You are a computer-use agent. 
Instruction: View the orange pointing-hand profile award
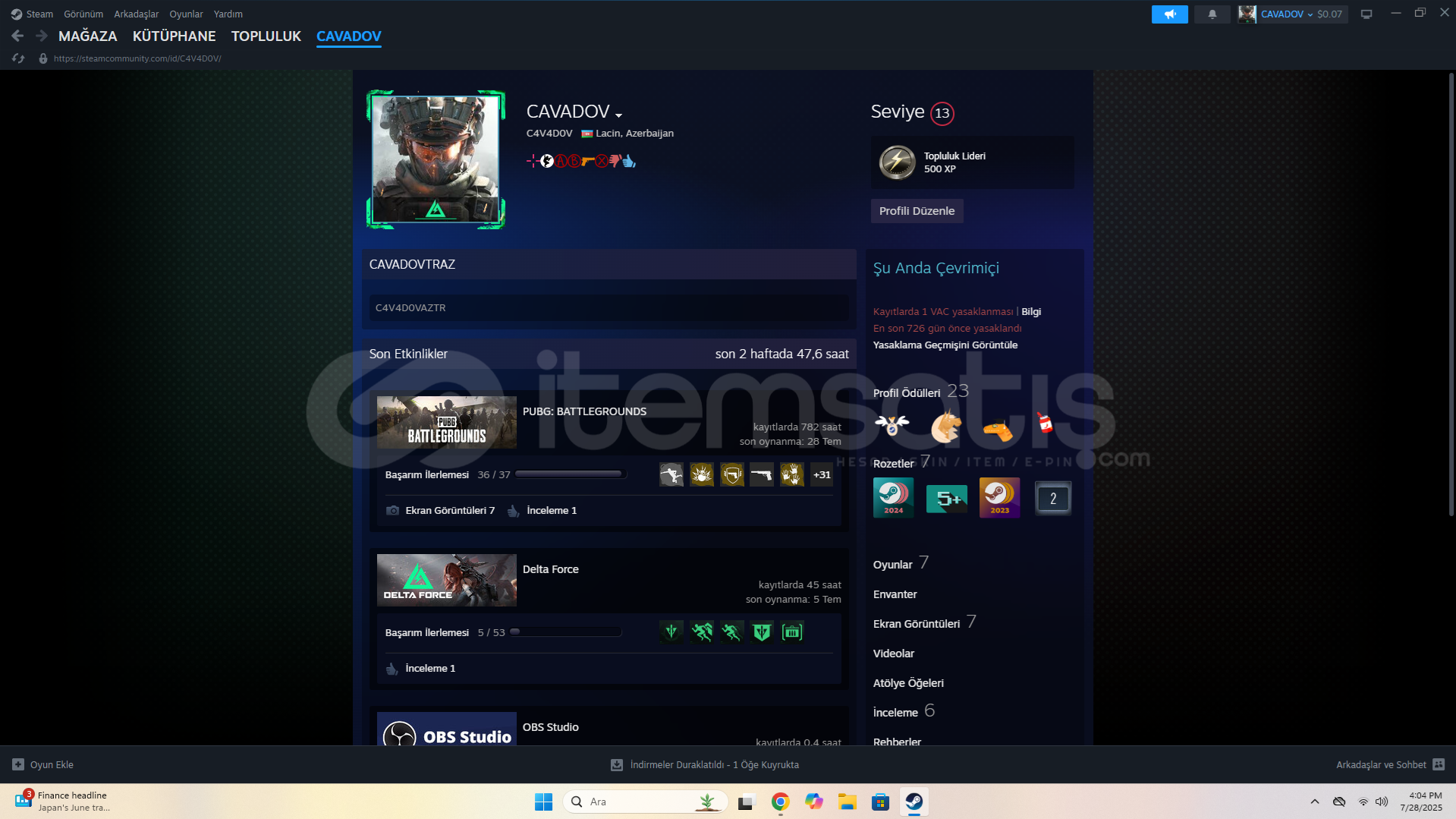pos(998,430)
